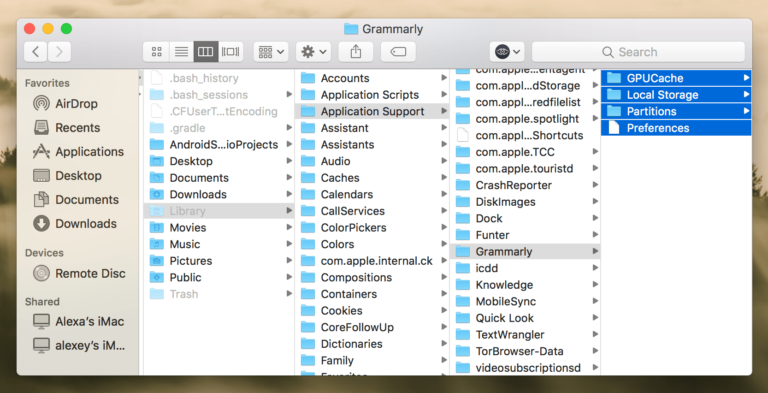The width and height of the screenshot is (768, 393).
Task: Open Desktop in the sidebar Favorites
Action: [x=78, y=176]
